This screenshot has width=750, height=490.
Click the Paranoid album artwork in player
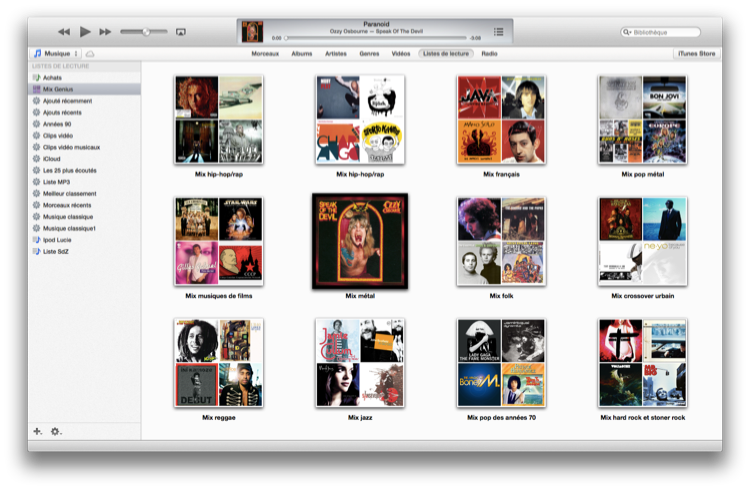tap(253, 32)
